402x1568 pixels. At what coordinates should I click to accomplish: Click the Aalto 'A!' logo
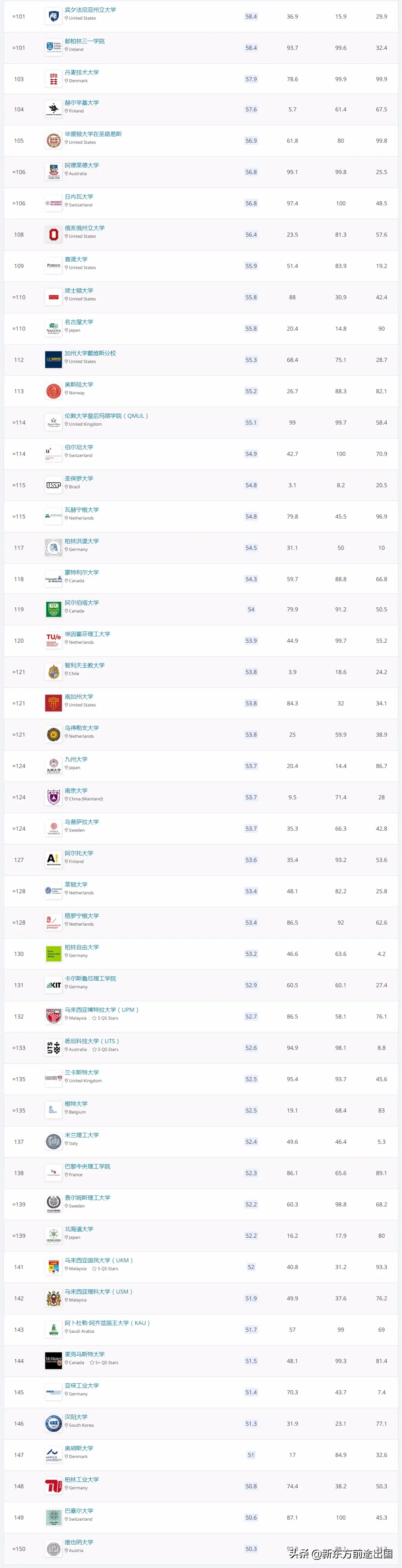(x=54, y=859)
